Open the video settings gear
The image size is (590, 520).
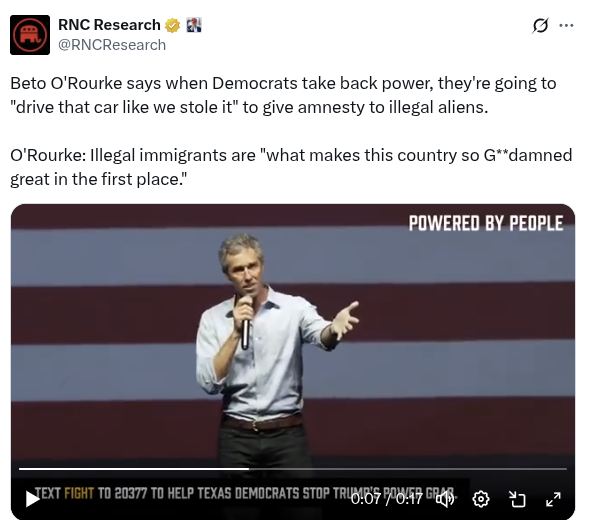point(481,499)
